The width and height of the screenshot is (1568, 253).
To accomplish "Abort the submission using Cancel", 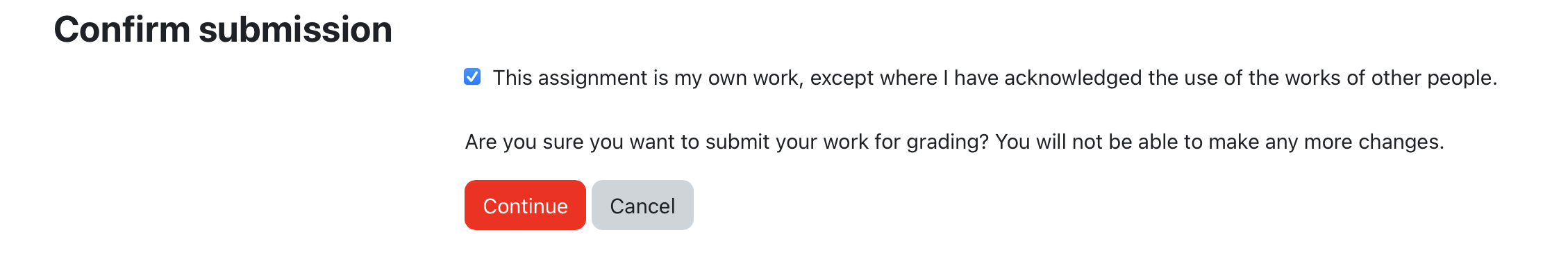I will tap(642, 205).
